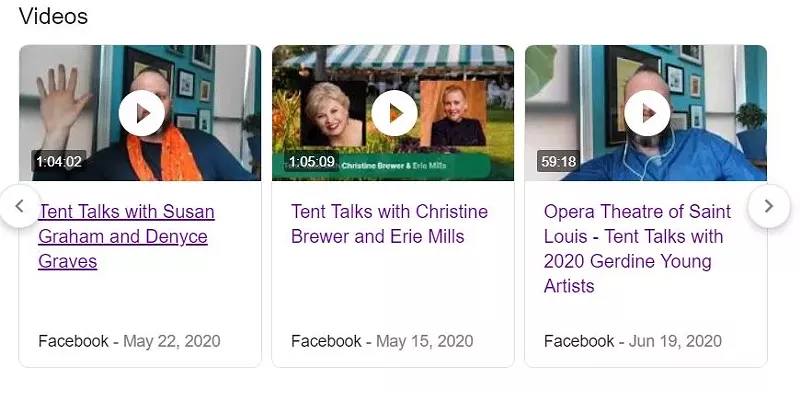Image resolution: width=800 pixels, height=394 pixels.
Task: Click the blonde woman portrait on the left
Action: (x=333, y=114)
